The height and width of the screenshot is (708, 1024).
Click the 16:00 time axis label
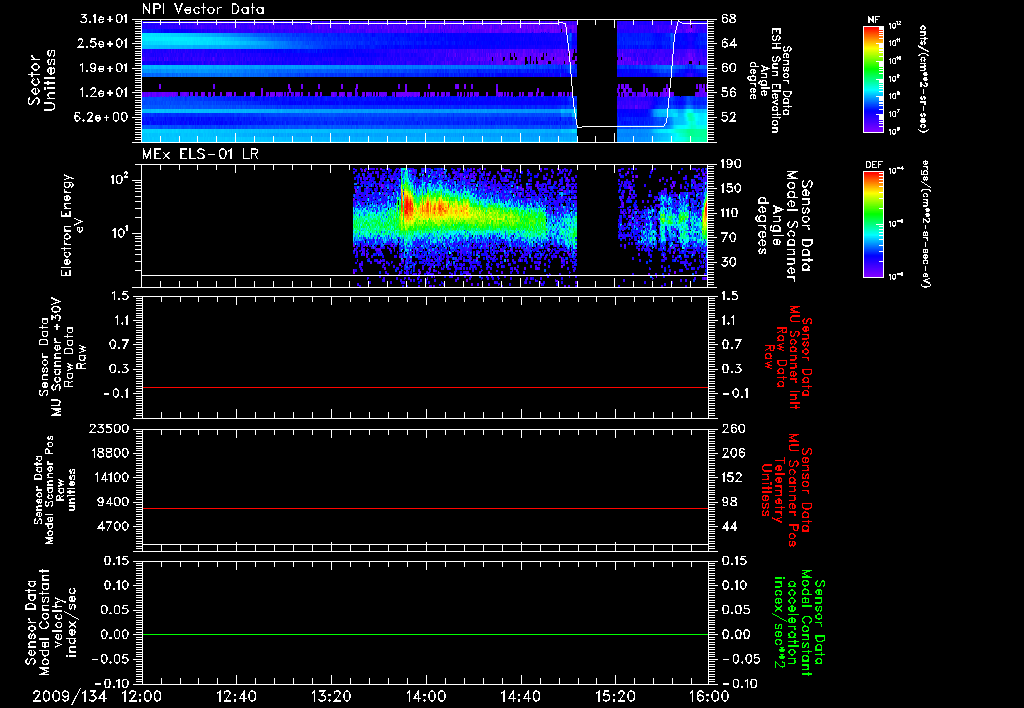pos(709,696)
